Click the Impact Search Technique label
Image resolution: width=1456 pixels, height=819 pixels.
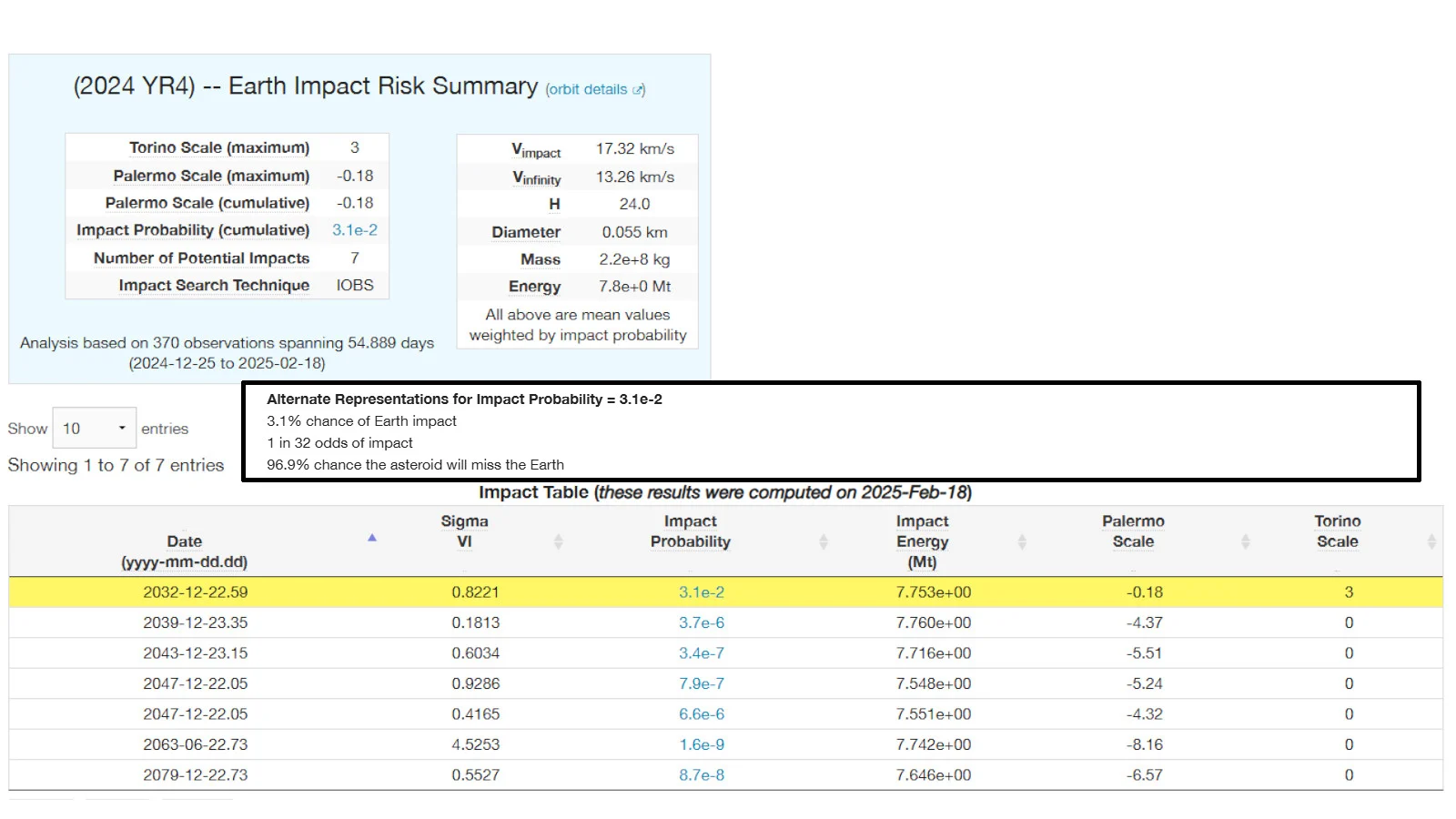pyautogui.click(x=214, y=286)
